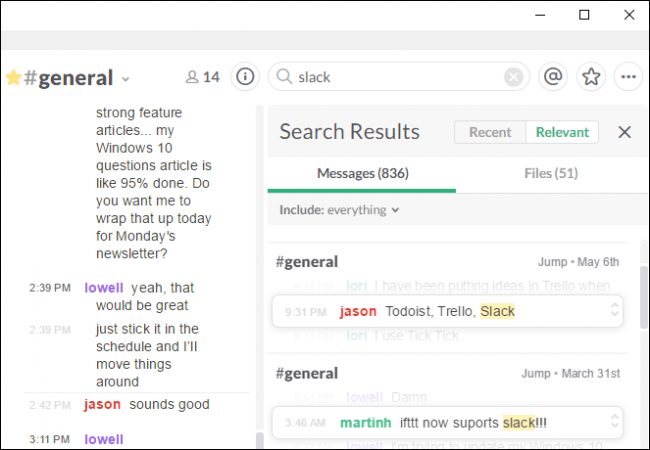
Task: Focus the search field containing 'slack'
Action: [399, 77]
